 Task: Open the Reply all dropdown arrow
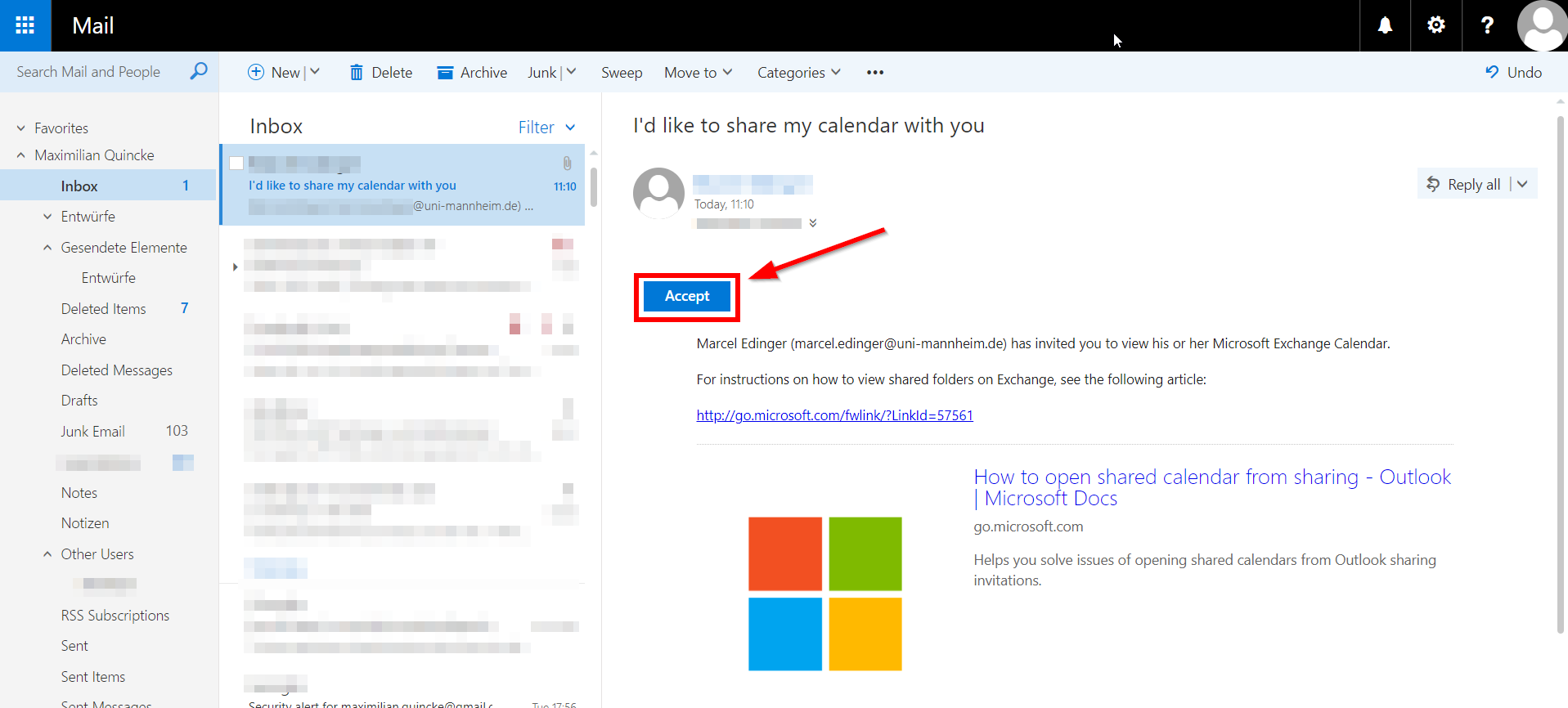[x=1522, y=184]
